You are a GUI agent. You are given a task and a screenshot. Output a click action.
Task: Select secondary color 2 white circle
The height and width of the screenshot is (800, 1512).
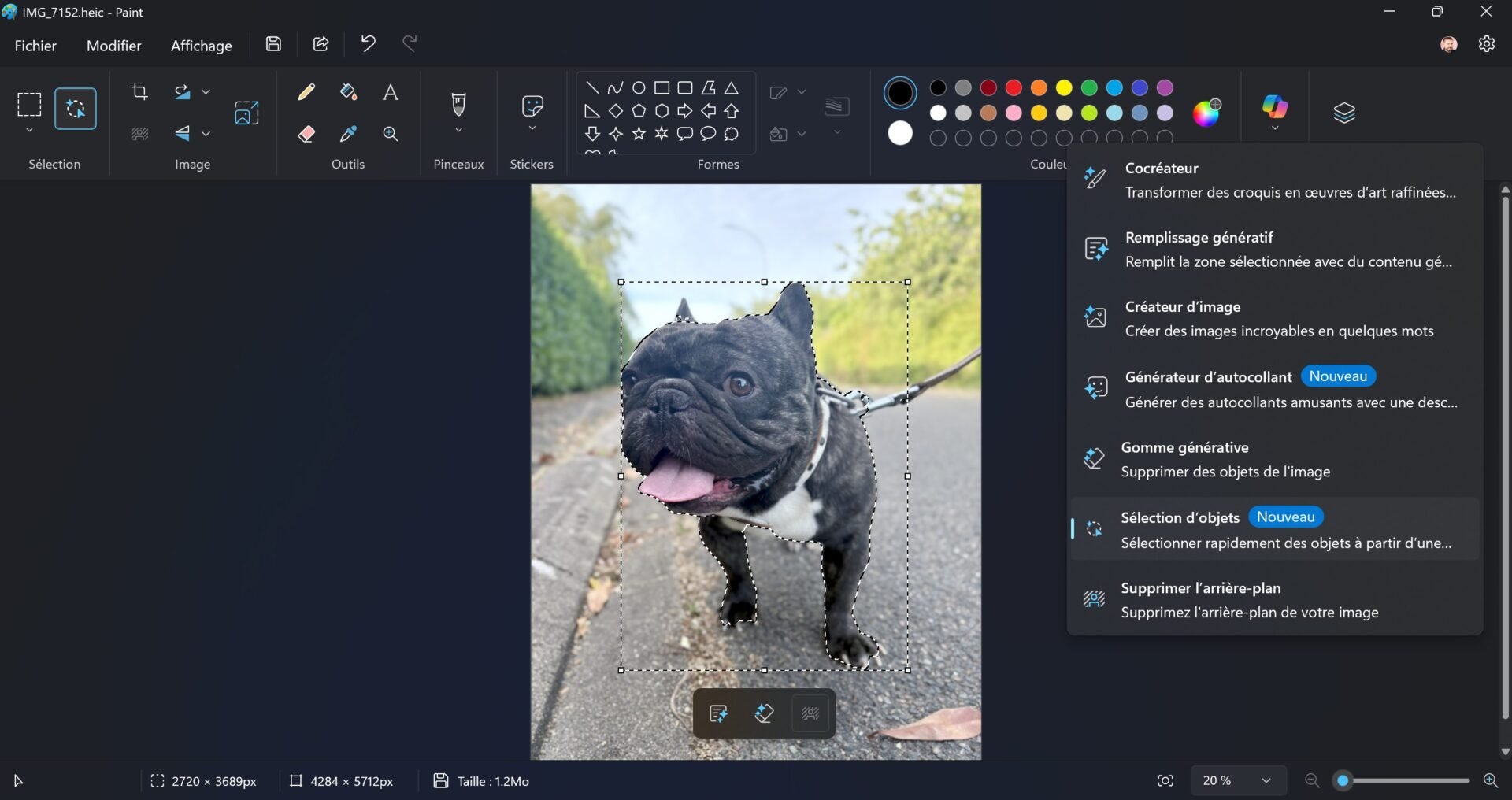(900, 133)
